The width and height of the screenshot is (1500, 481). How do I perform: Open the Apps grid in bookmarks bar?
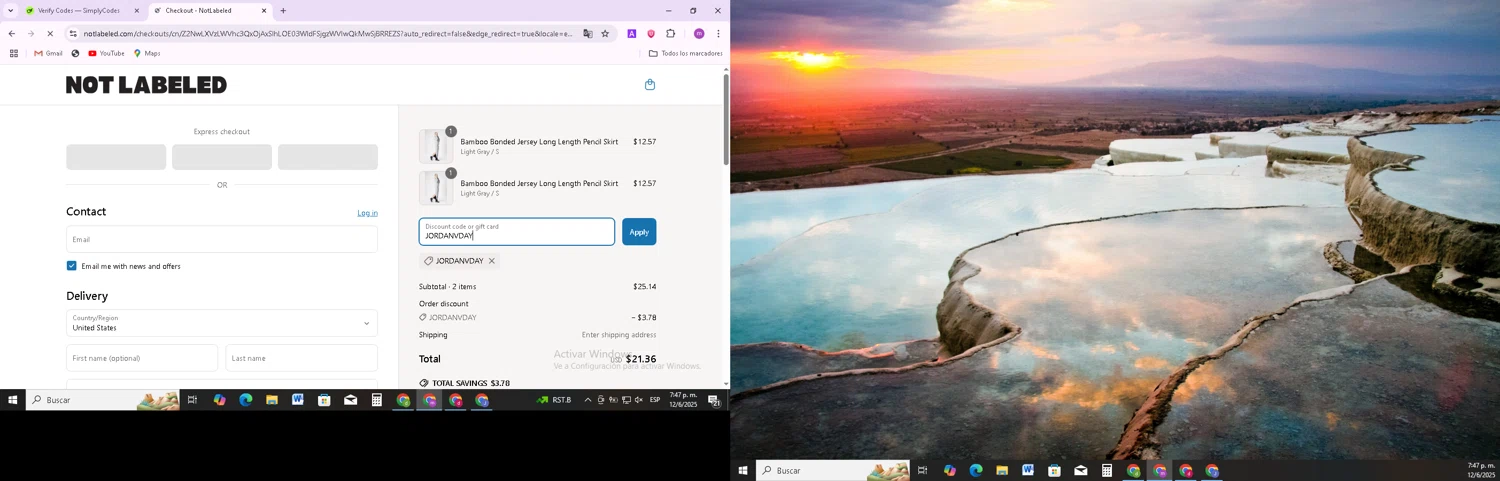[x=14, y=54]
